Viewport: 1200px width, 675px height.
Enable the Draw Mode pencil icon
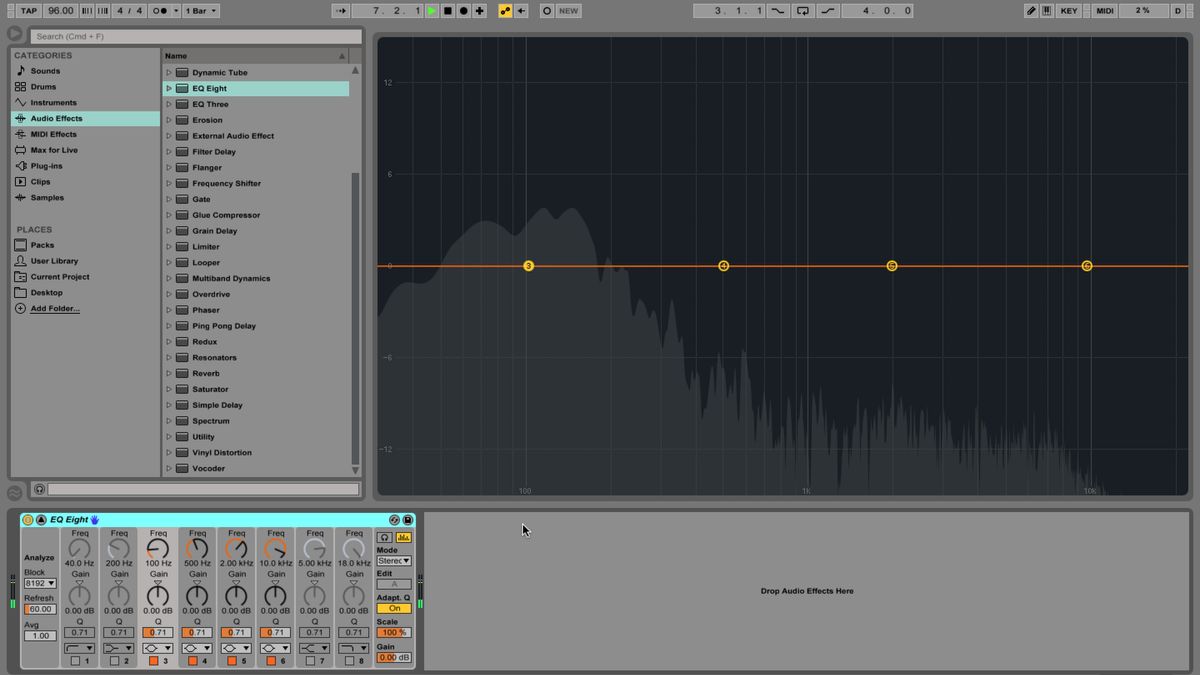point(1031,11)
